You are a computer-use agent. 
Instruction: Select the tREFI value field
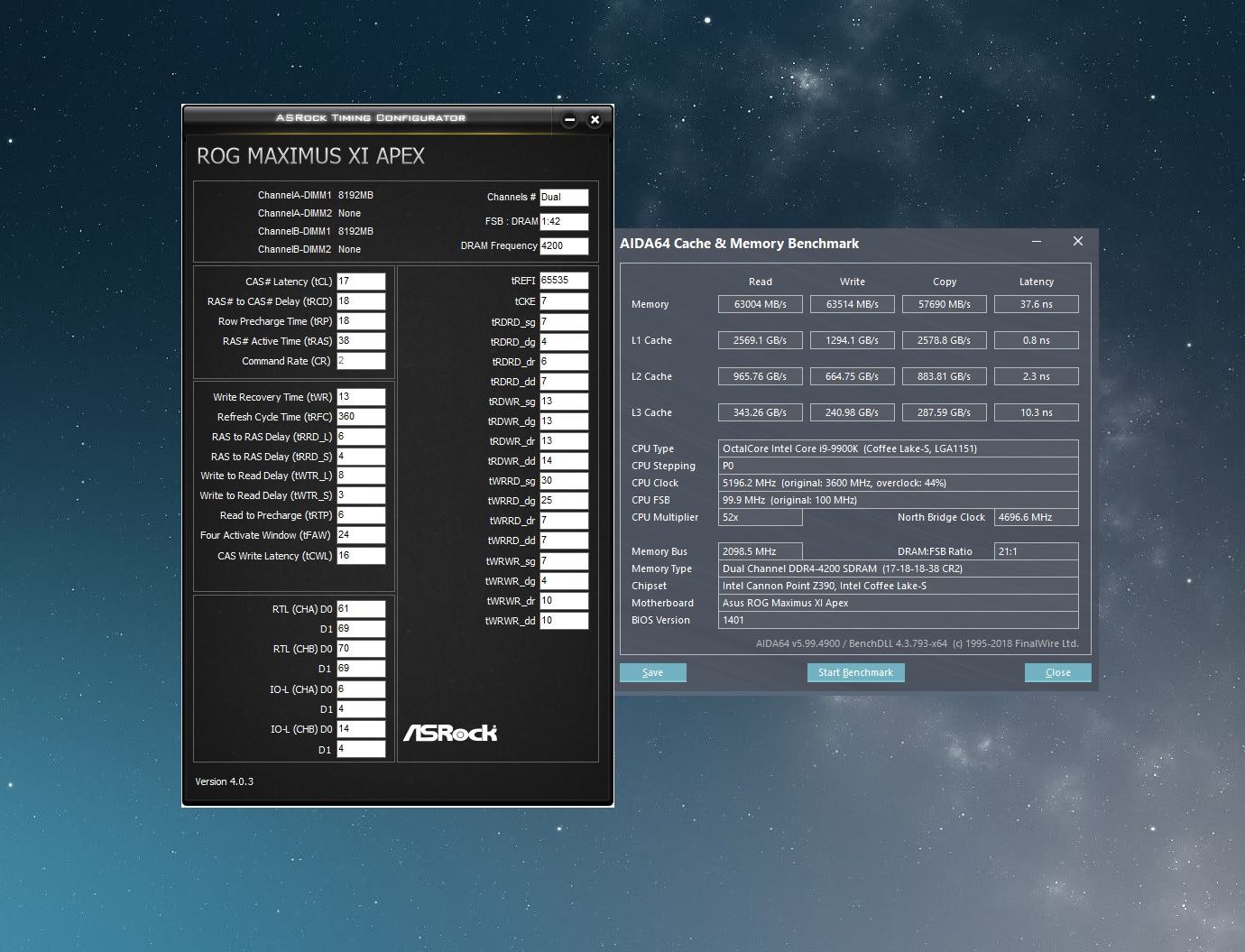pos(564,281)
